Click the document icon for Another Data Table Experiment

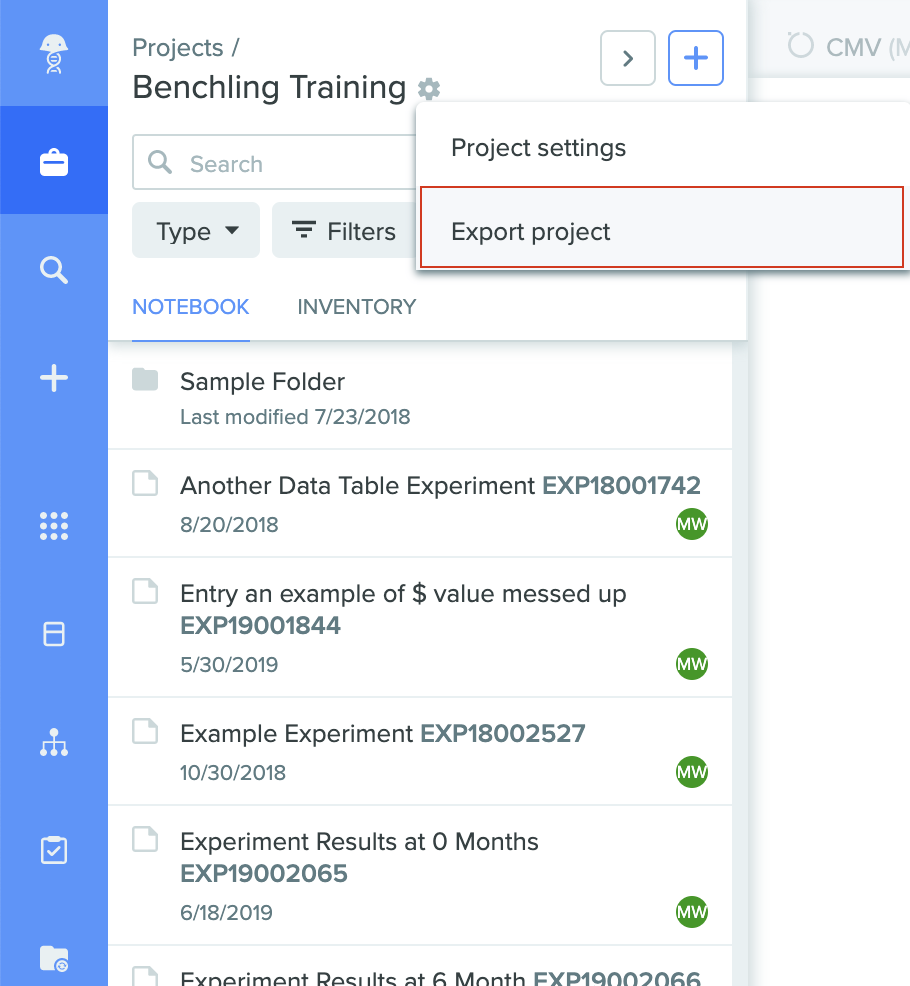[145, 484]
